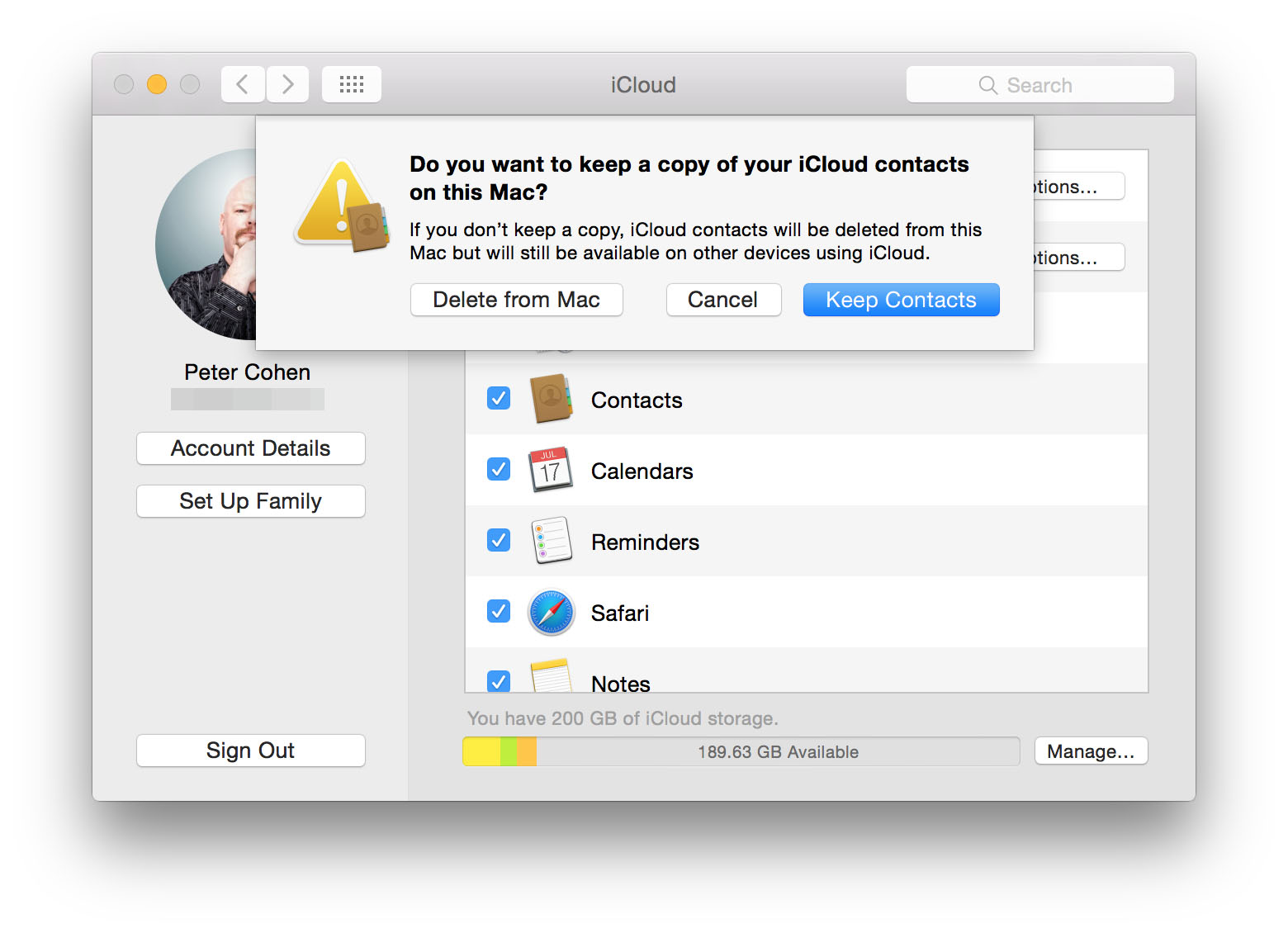Click the magnifying glass search icon

coord(987,85)
